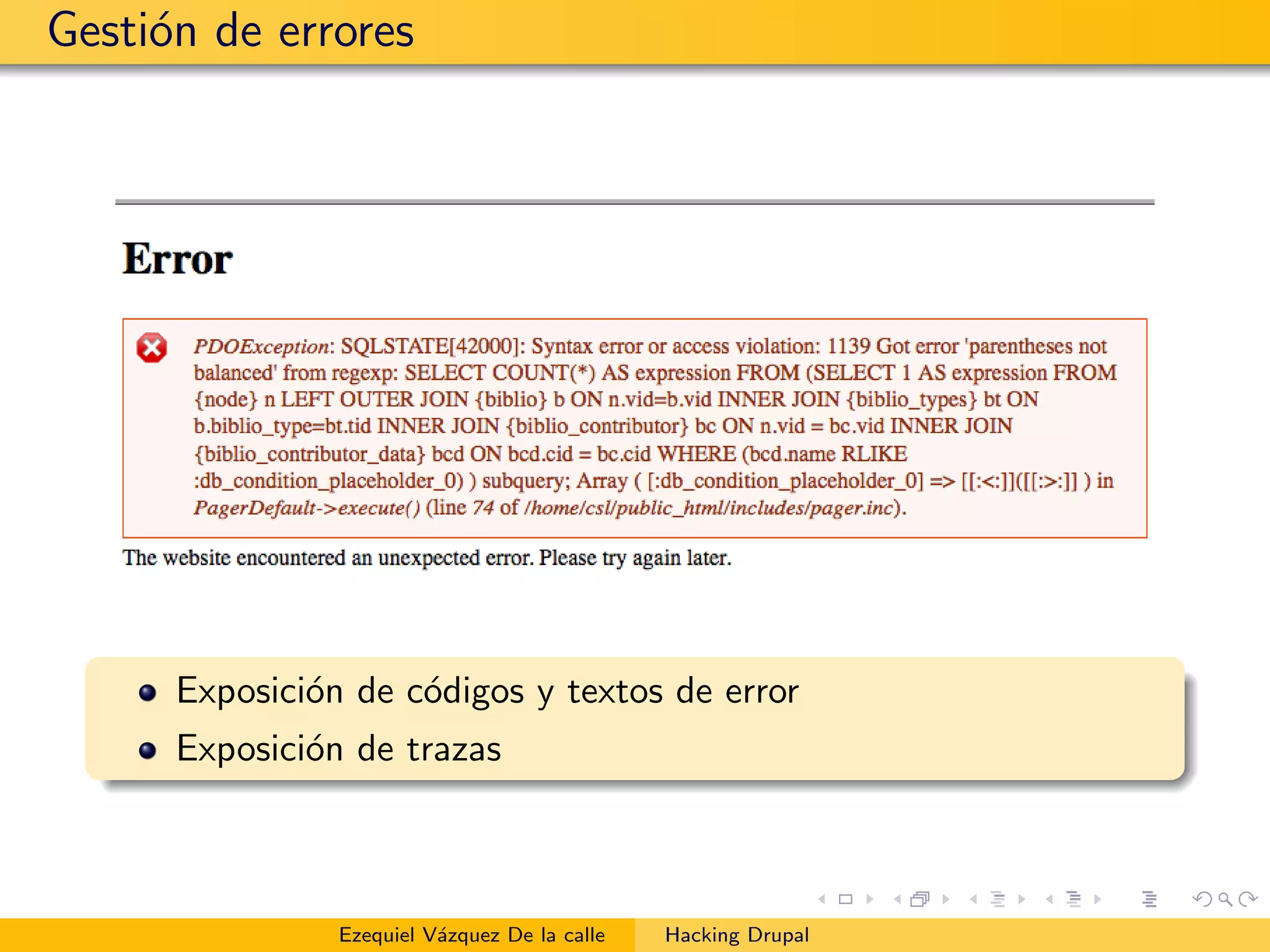Click bullet 'Exposición de trazas'
This screenshot has width=1270, height=952.
(x=339, y=749)
